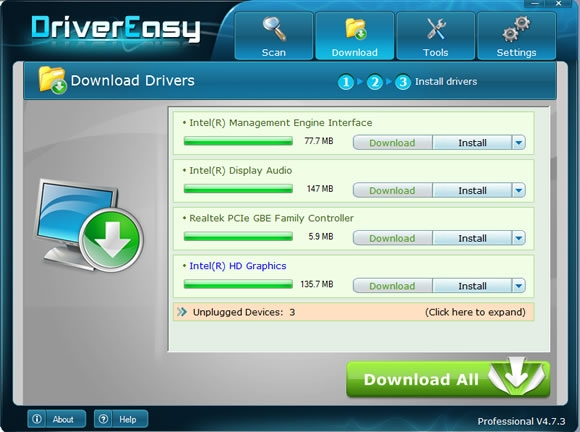Download Intel Management Engine Interface driver
Viewport: 580px width, 432px height.
pyautogui.click(x=392, y=142)
